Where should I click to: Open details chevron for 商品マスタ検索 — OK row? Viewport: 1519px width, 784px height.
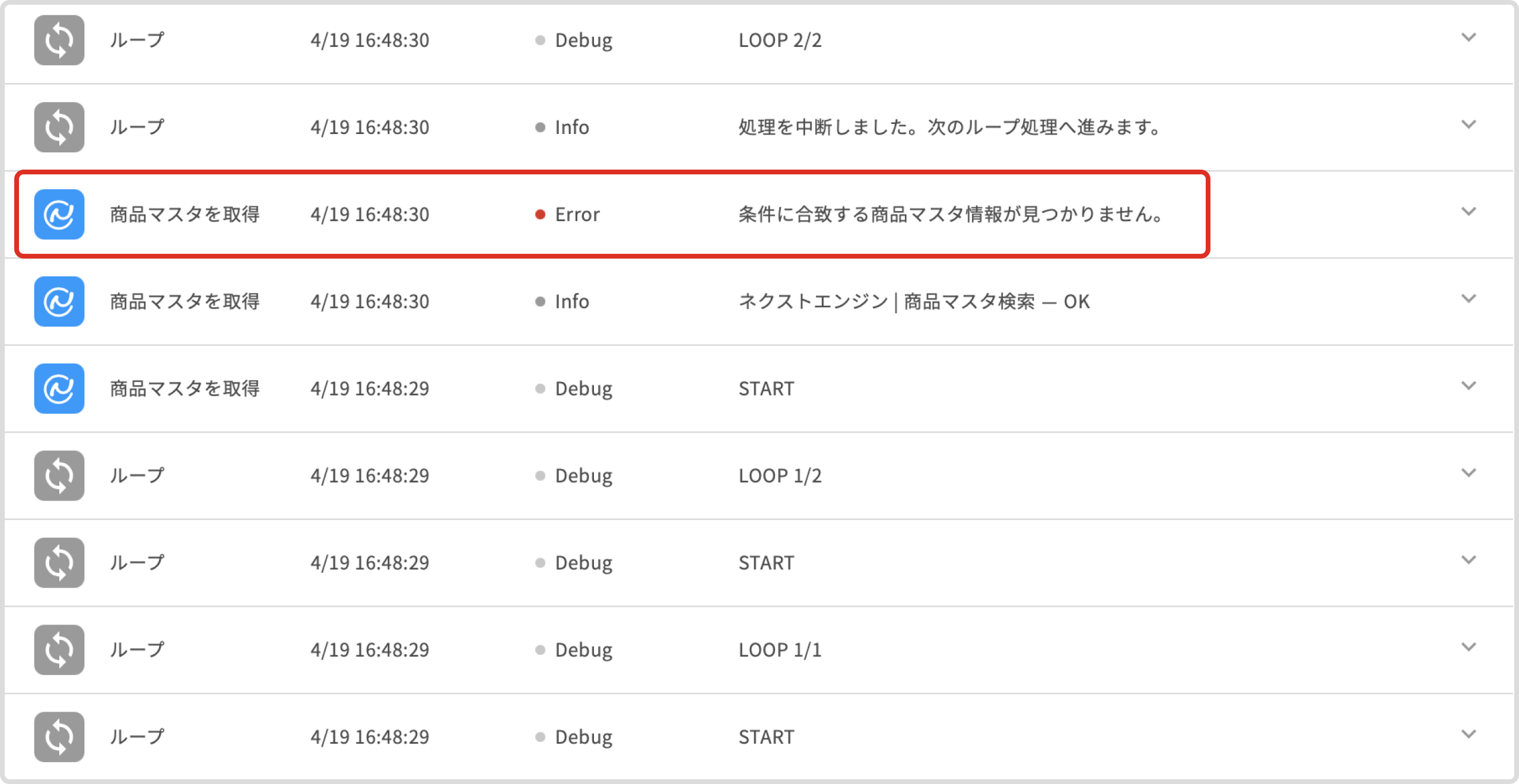1469,299
